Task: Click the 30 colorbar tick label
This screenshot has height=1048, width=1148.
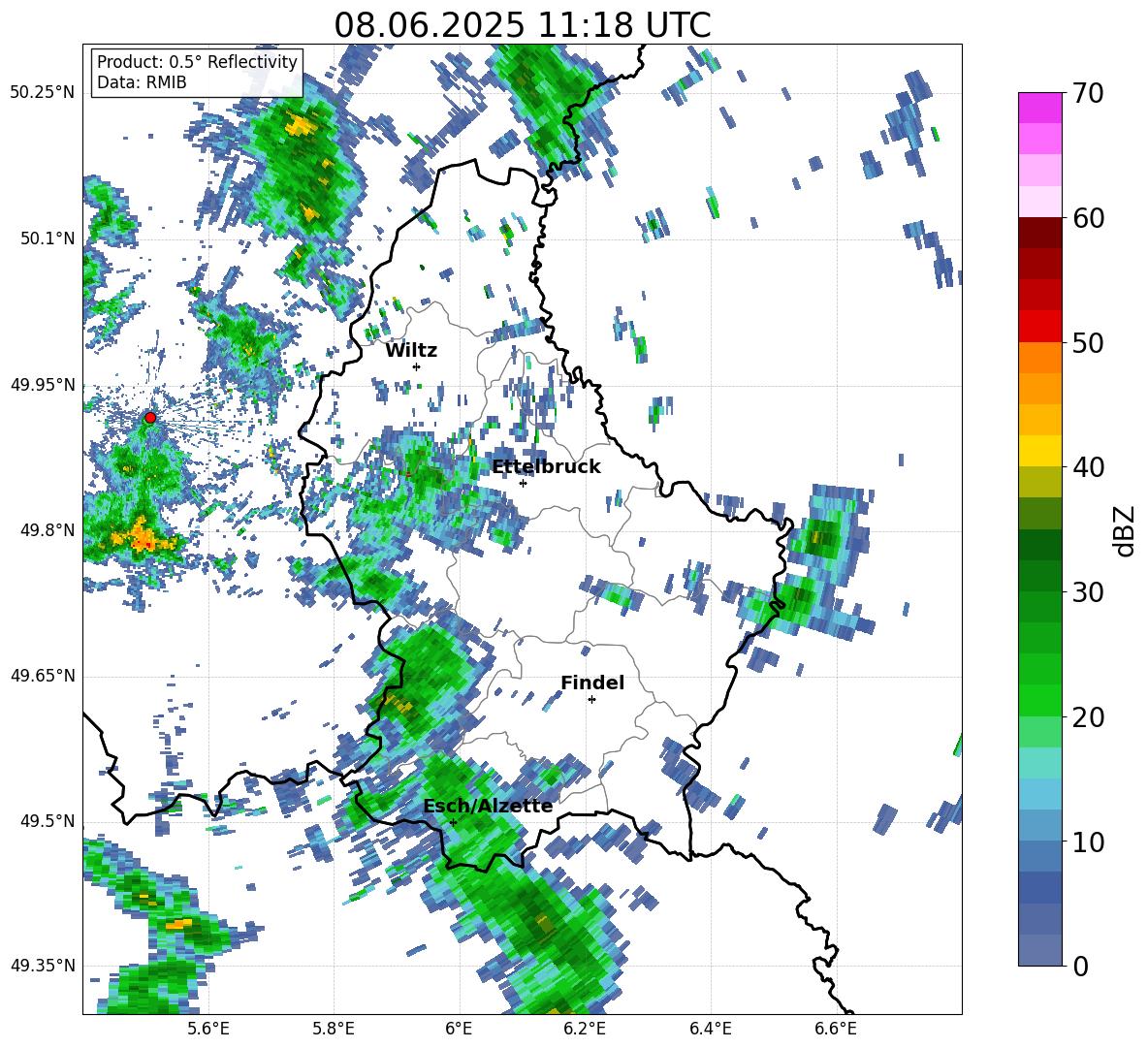Action: click(1088, 592)
